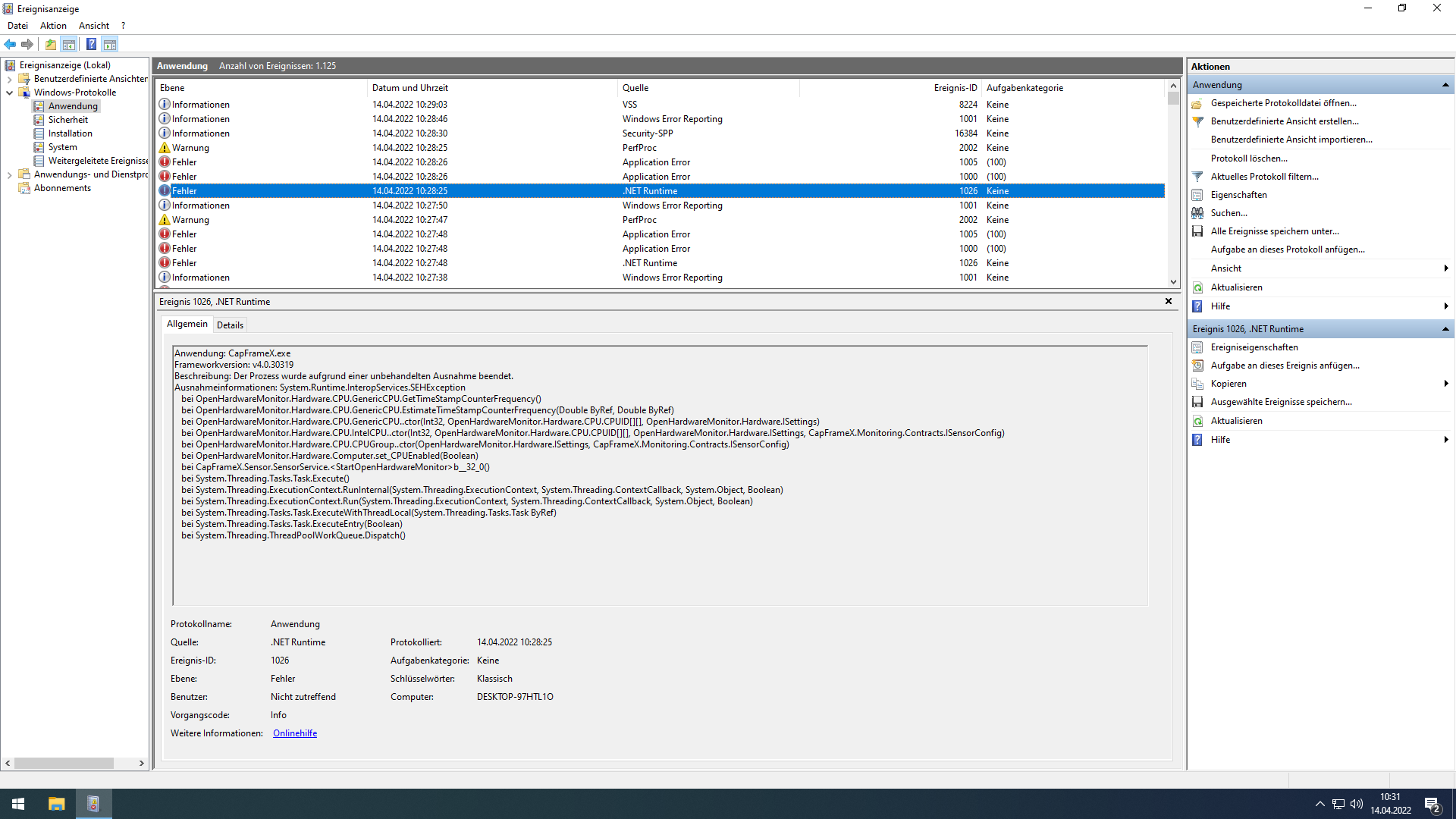Click the event list scrollbar down arrow
This screenshot has width=1456, height=819.
click(1173, 282)
